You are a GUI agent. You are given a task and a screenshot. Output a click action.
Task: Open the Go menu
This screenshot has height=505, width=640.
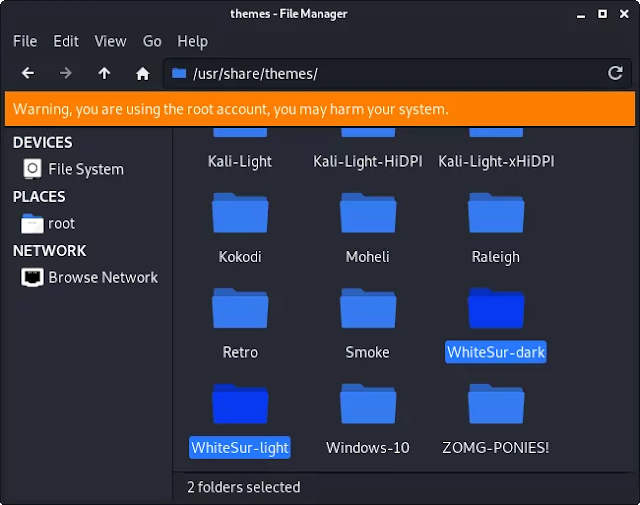pyautogui.click(x=152, y=41)
